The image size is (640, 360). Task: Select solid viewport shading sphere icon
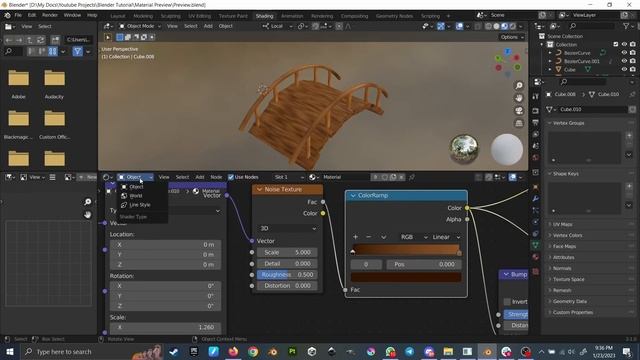tap(496, 26)
